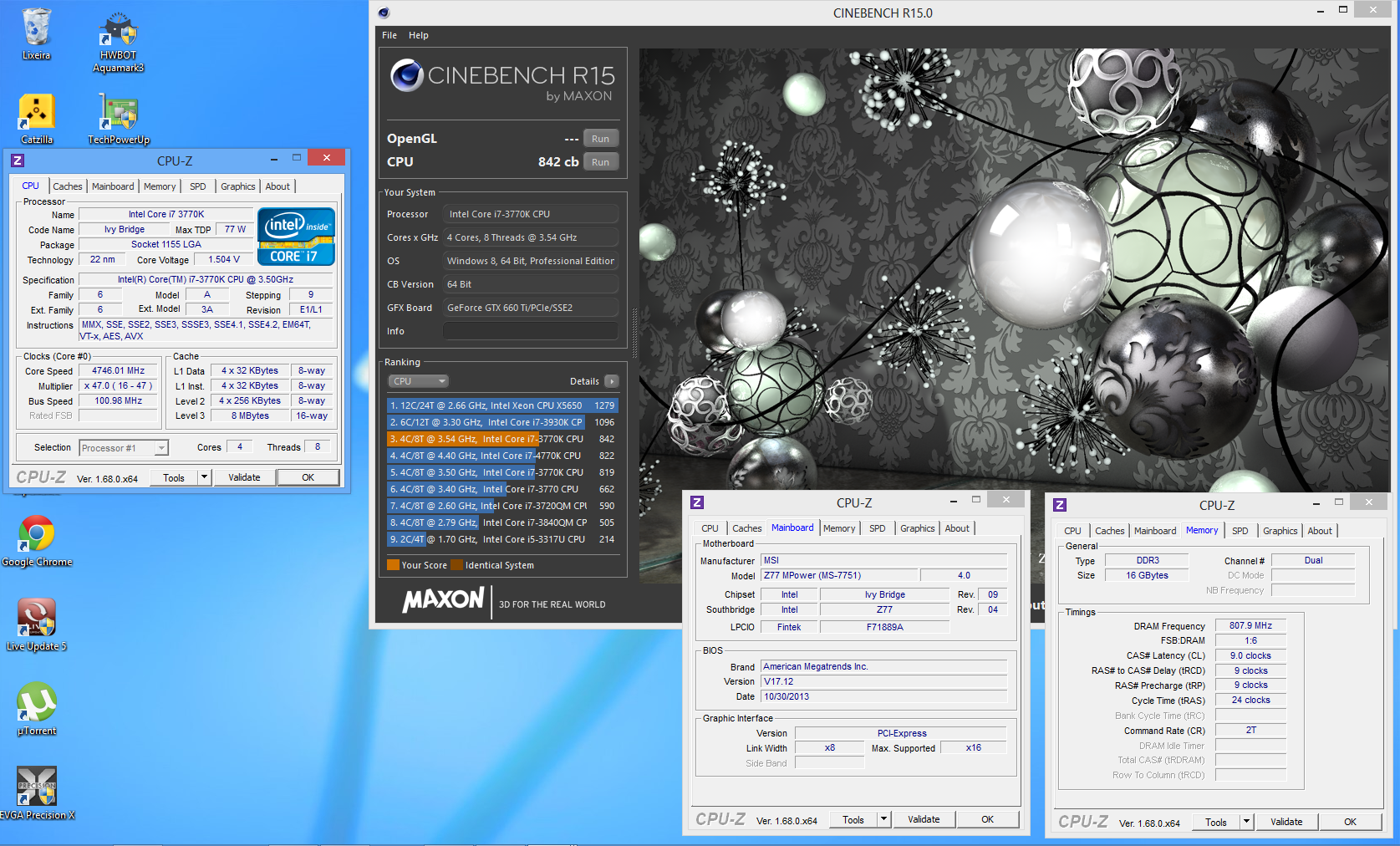1400x846 pixels.
Task: Open the Live Update 5 shortcut
Action: (x=36, y=625)
